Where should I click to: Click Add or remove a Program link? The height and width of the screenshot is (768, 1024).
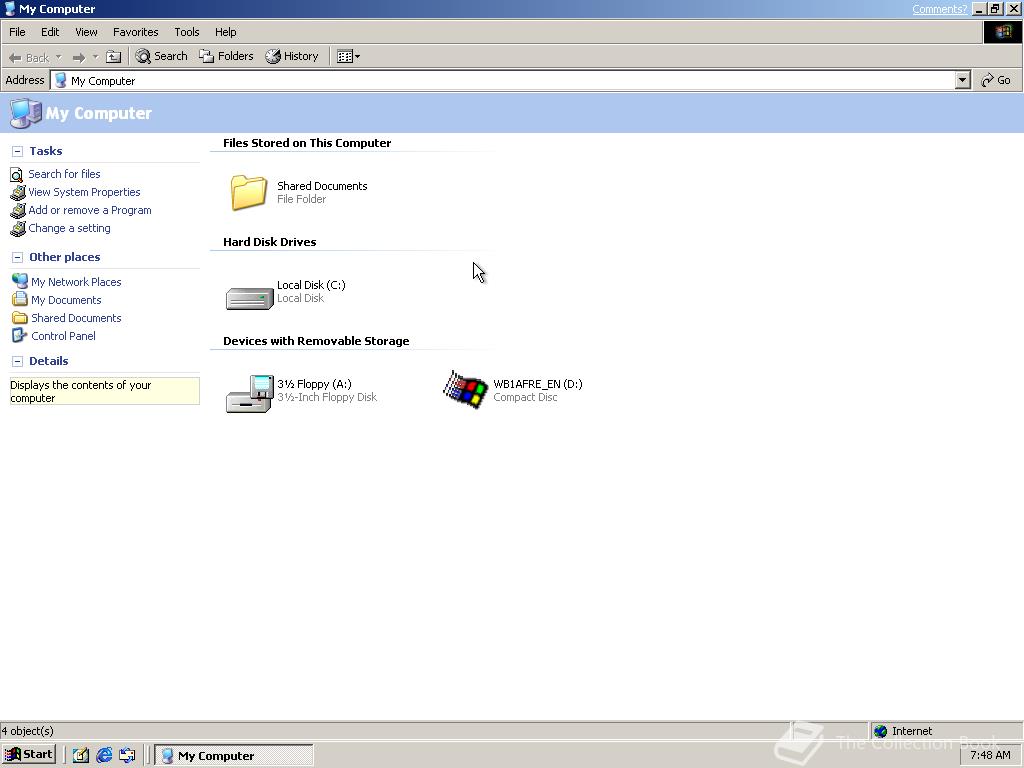tap(89, 210)
